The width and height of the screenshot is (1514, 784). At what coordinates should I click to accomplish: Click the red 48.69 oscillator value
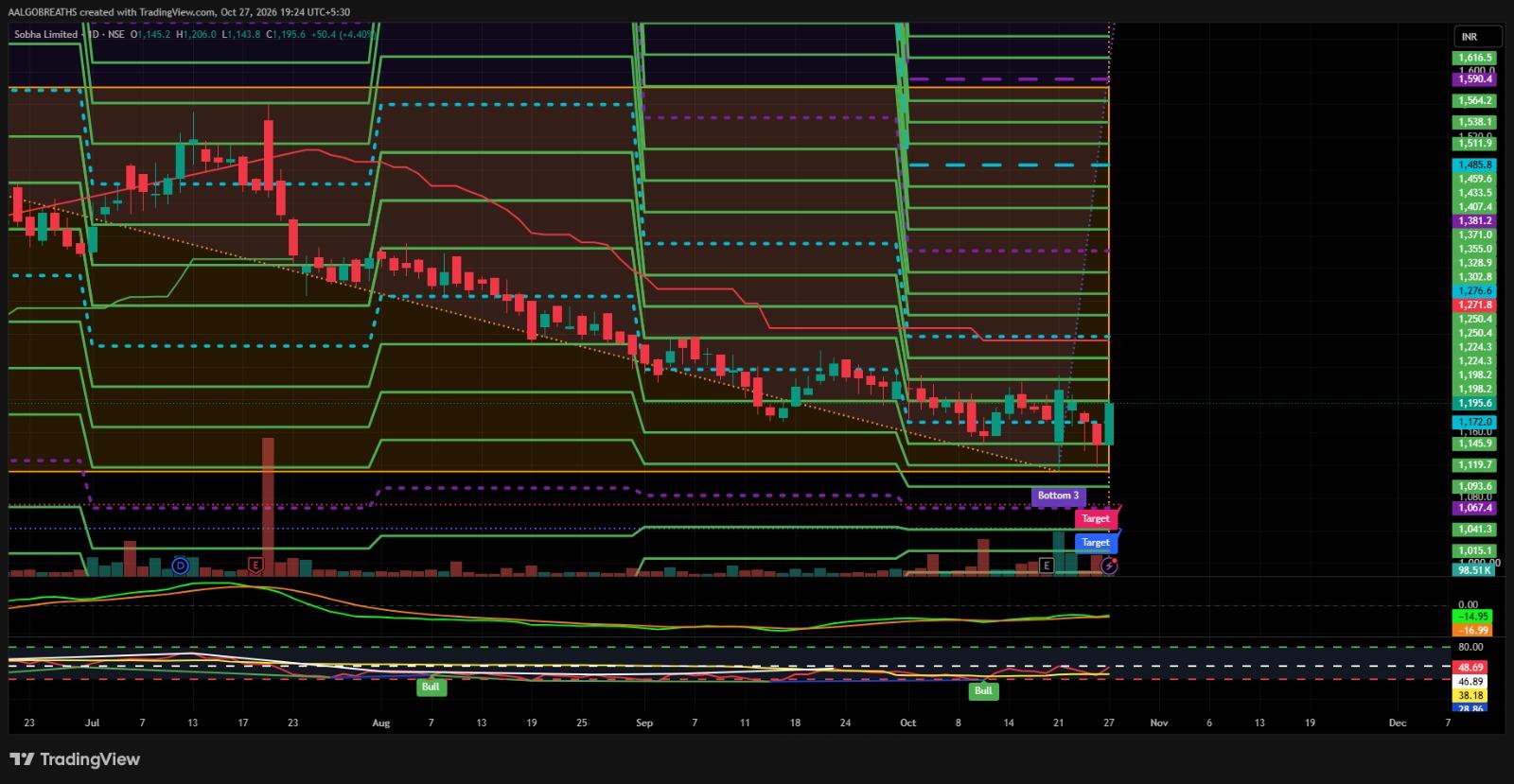(1470, 668)
